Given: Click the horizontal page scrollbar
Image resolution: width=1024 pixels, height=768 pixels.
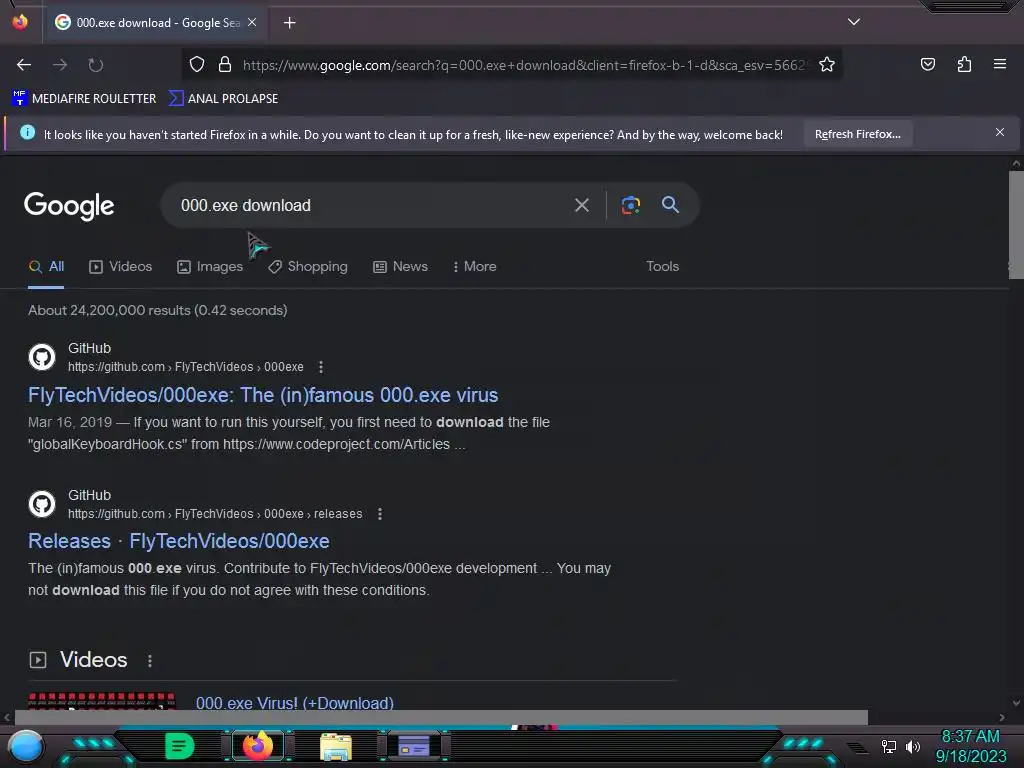Looking at the screenshot, I should (x=441, y=717).
